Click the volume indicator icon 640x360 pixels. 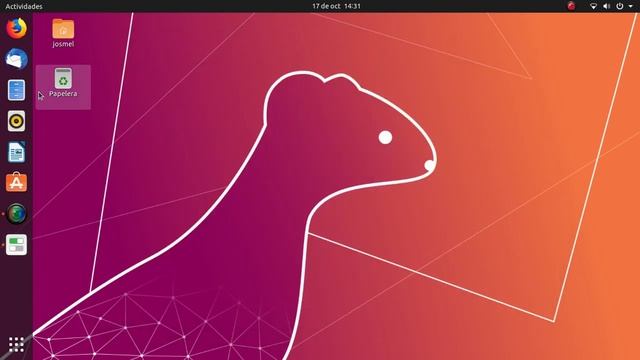coord(607,6)
